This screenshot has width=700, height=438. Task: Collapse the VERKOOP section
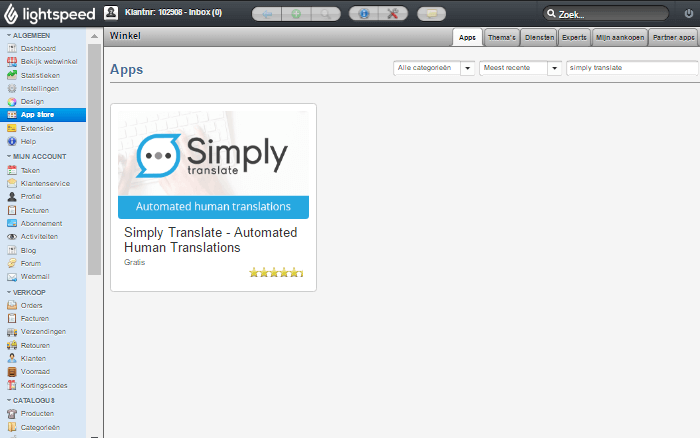point(26,292)
